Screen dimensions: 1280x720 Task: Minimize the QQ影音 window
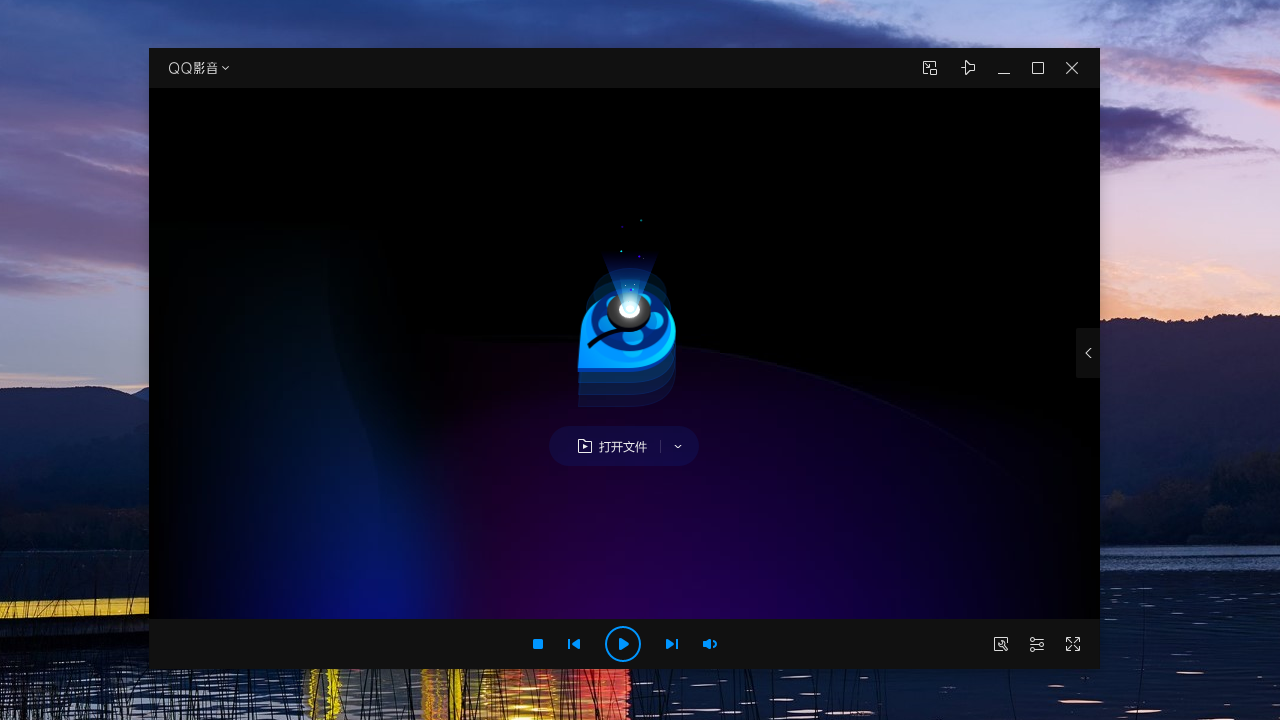tap(1004, 68)
